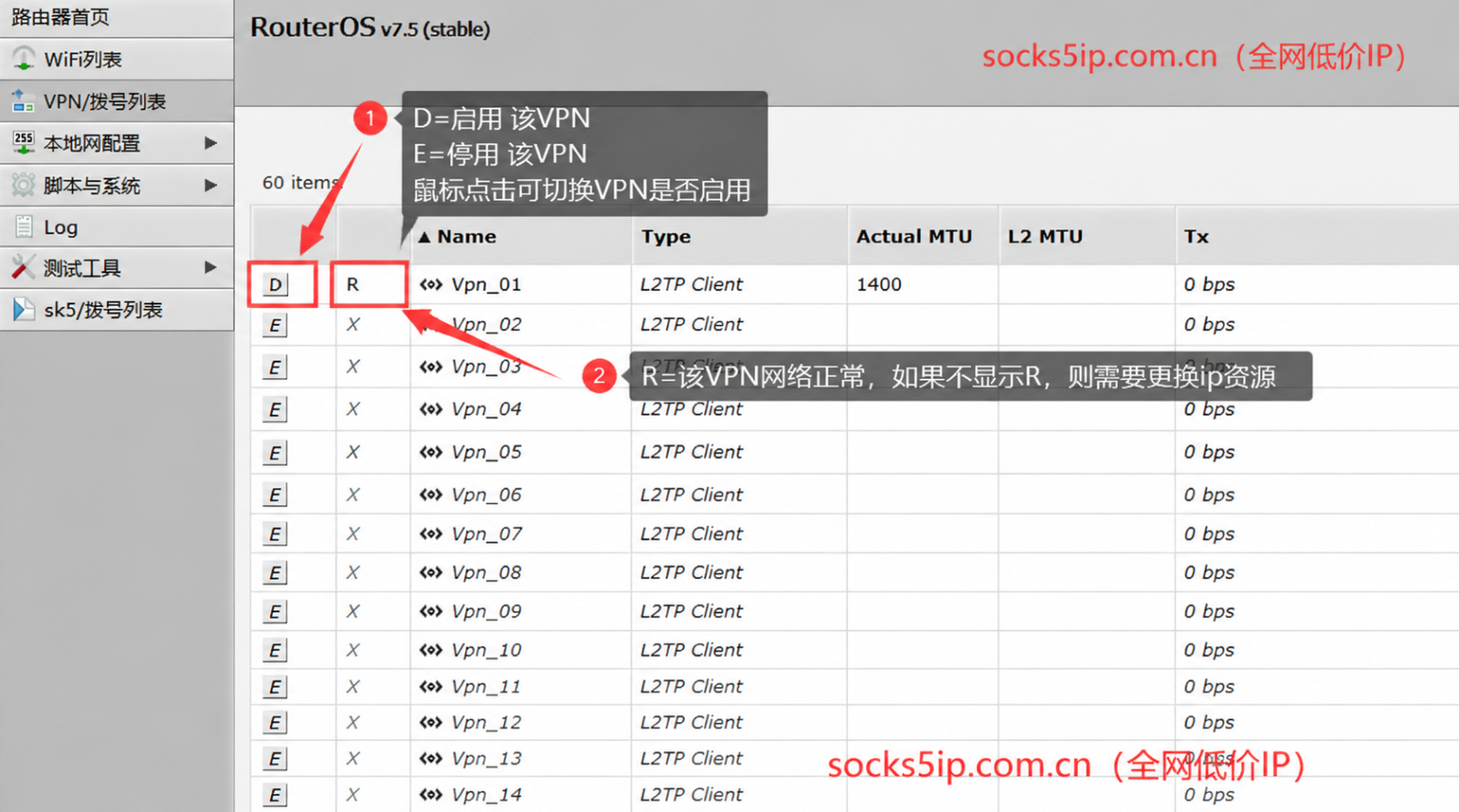The height and width of the screenshot is (812, 1459).
Task: Toggle E button for Vpn_11
Action: (274, 686)
